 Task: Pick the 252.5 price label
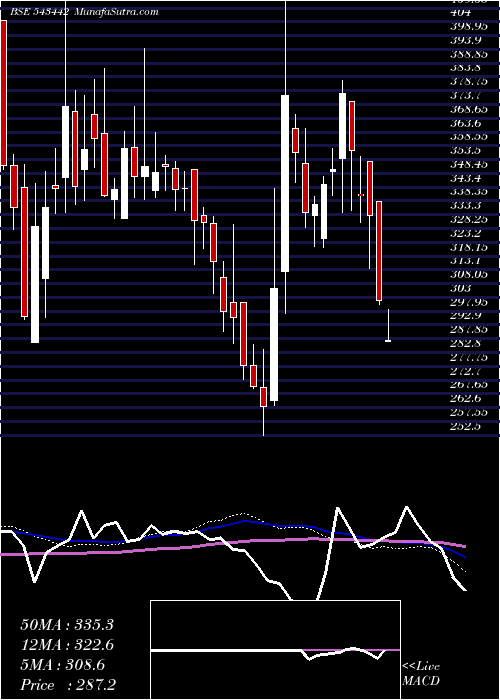pyautogui.click(x=466, y=426)
